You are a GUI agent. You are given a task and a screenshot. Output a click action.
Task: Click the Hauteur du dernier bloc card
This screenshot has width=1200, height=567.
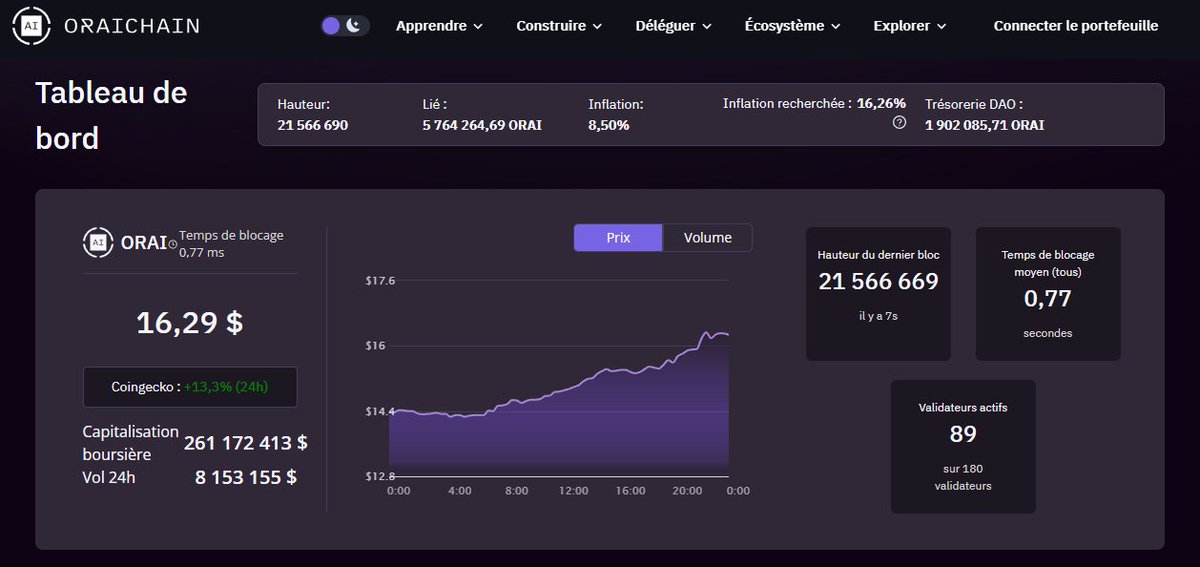coord(878,294)
